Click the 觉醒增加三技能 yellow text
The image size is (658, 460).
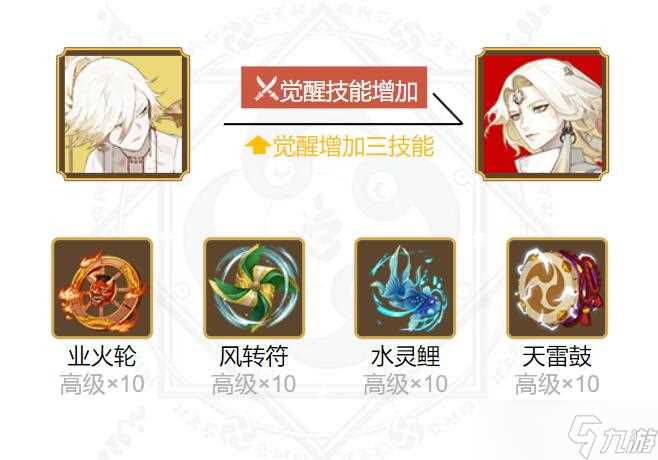point(353,146)
